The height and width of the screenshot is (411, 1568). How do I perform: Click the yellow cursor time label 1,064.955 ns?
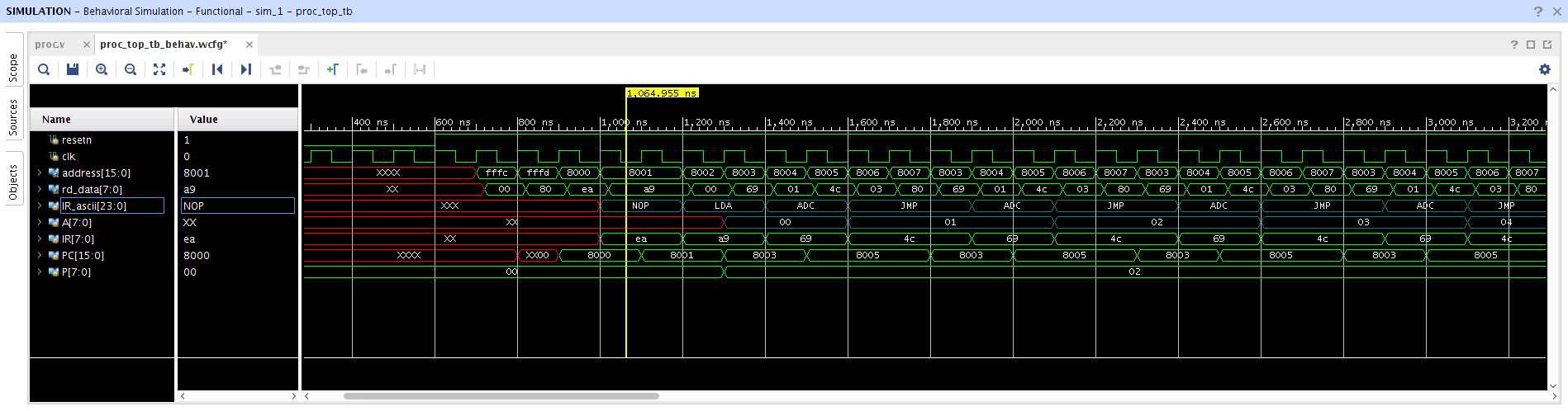[x=662, y=93]
